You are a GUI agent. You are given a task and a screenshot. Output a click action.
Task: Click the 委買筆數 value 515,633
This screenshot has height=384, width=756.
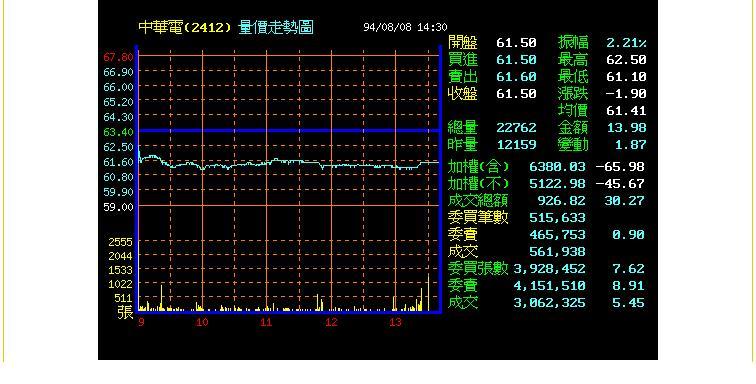557,218
